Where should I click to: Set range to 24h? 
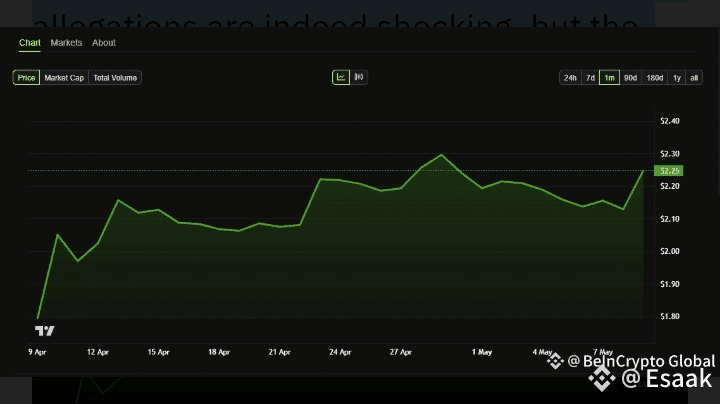coord(570,78)
